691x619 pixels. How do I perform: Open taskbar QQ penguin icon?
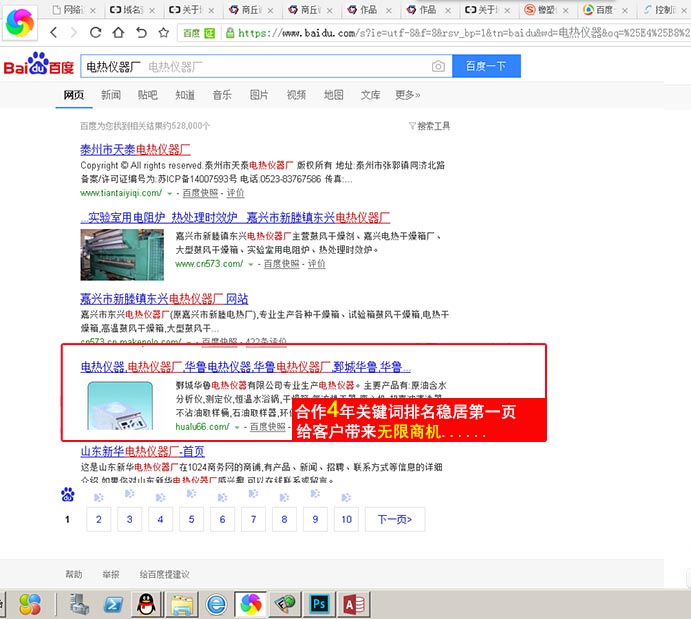(x=146, y=604)
